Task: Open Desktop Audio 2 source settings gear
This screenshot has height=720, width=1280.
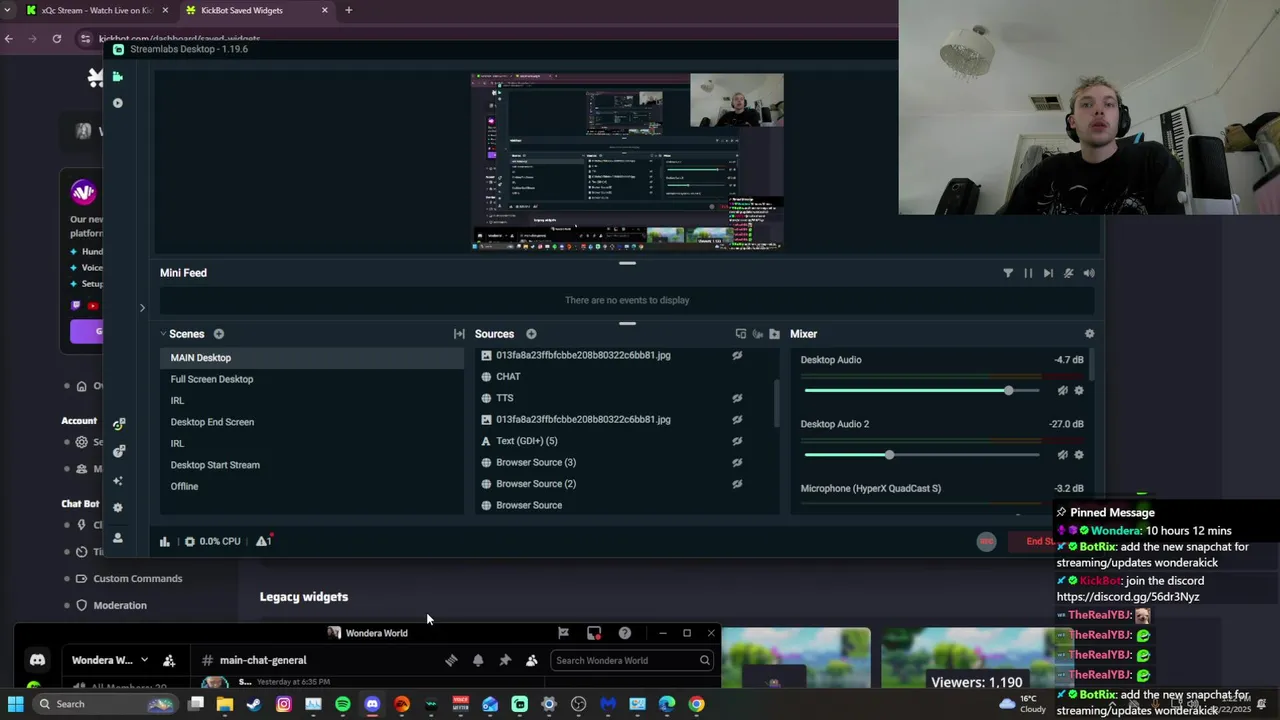Action: tap(1079, 455)
